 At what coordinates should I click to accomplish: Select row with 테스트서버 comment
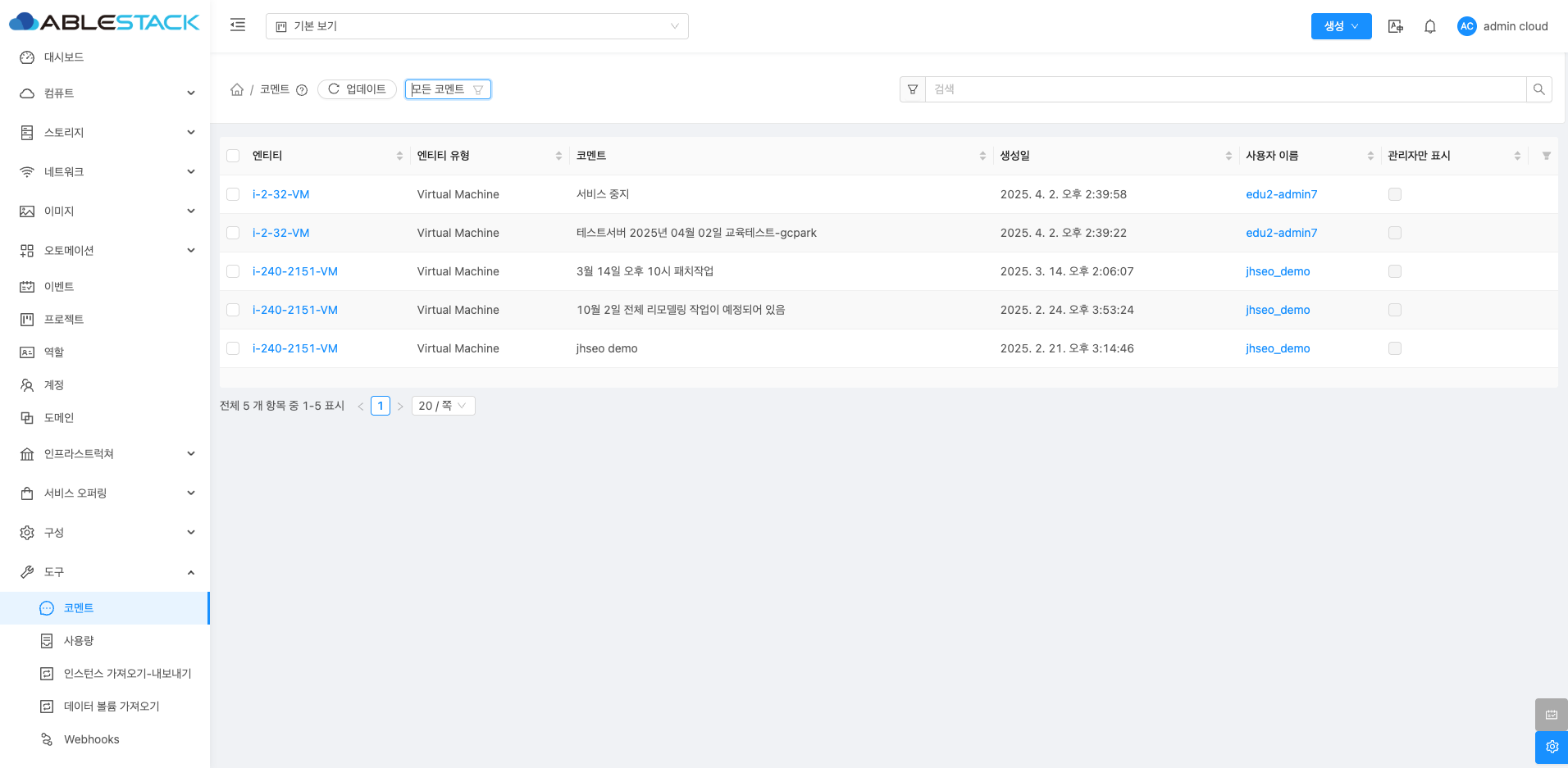[233, 233]
